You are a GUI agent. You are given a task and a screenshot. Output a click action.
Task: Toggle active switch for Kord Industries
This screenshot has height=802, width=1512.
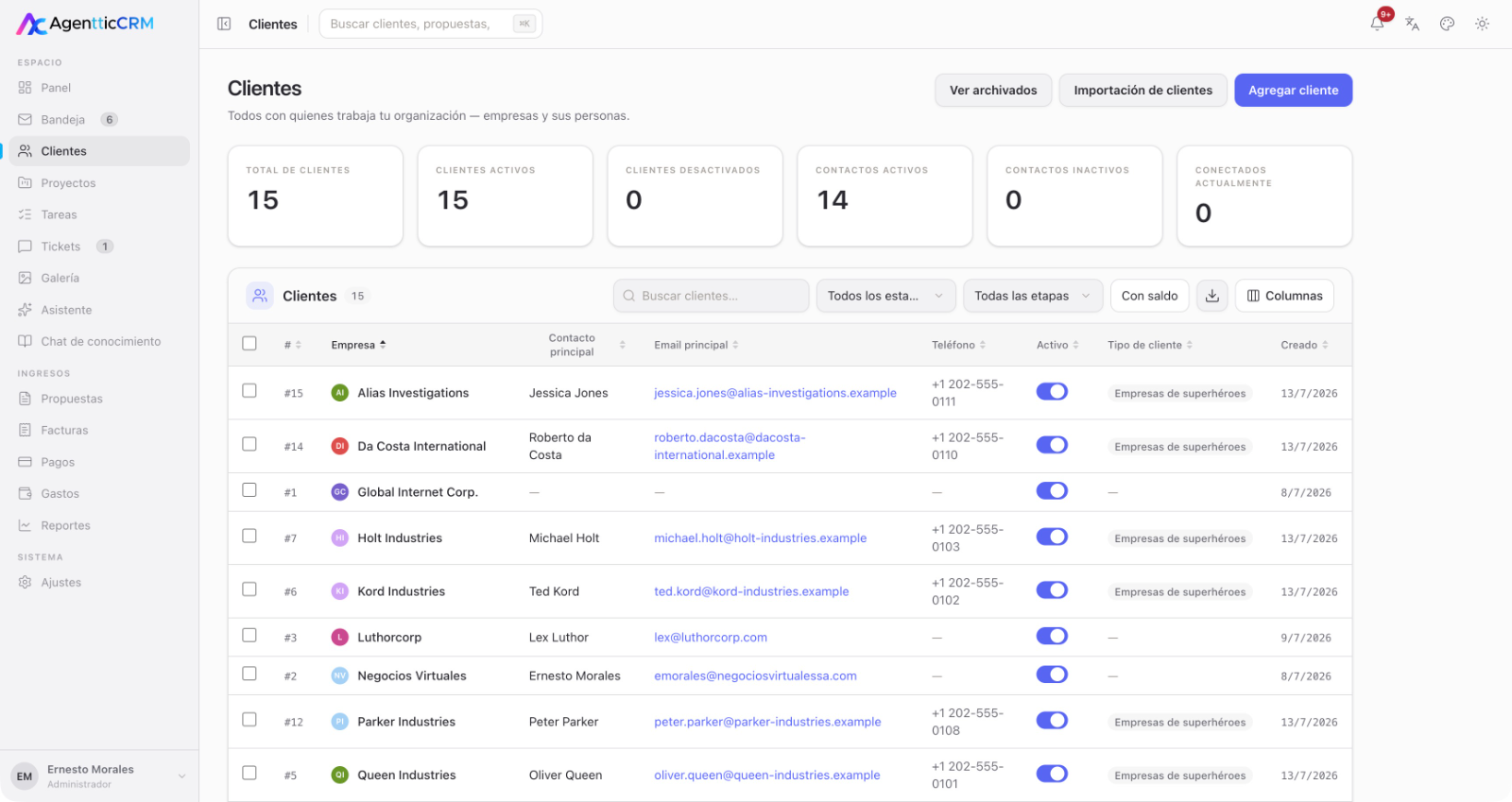[1052, 589]
